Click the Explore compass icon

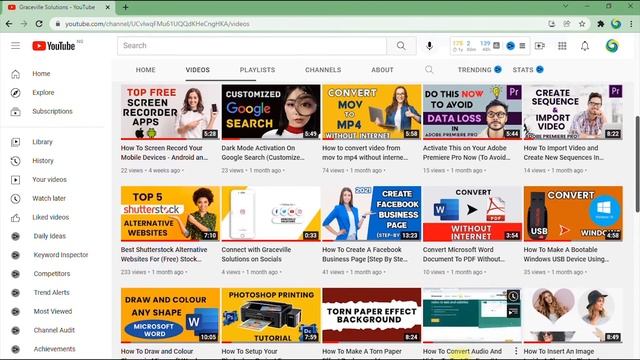pos(16,93)
